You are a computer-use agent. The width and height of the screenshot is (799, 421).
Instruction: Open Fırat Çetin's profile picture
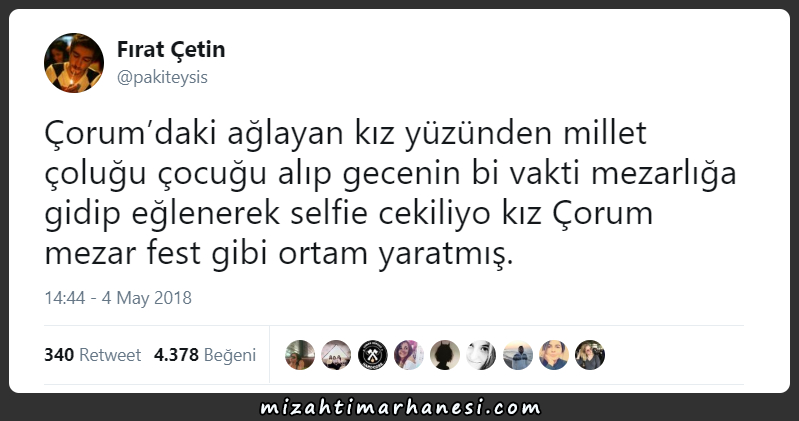tap(74, 63)
